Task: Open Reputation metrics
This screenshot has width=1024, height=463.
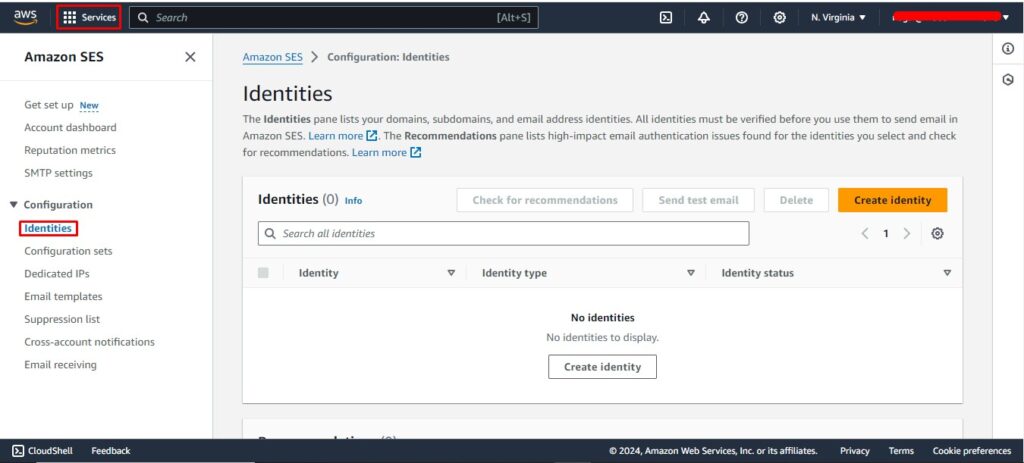Action: tap(70, 150)
